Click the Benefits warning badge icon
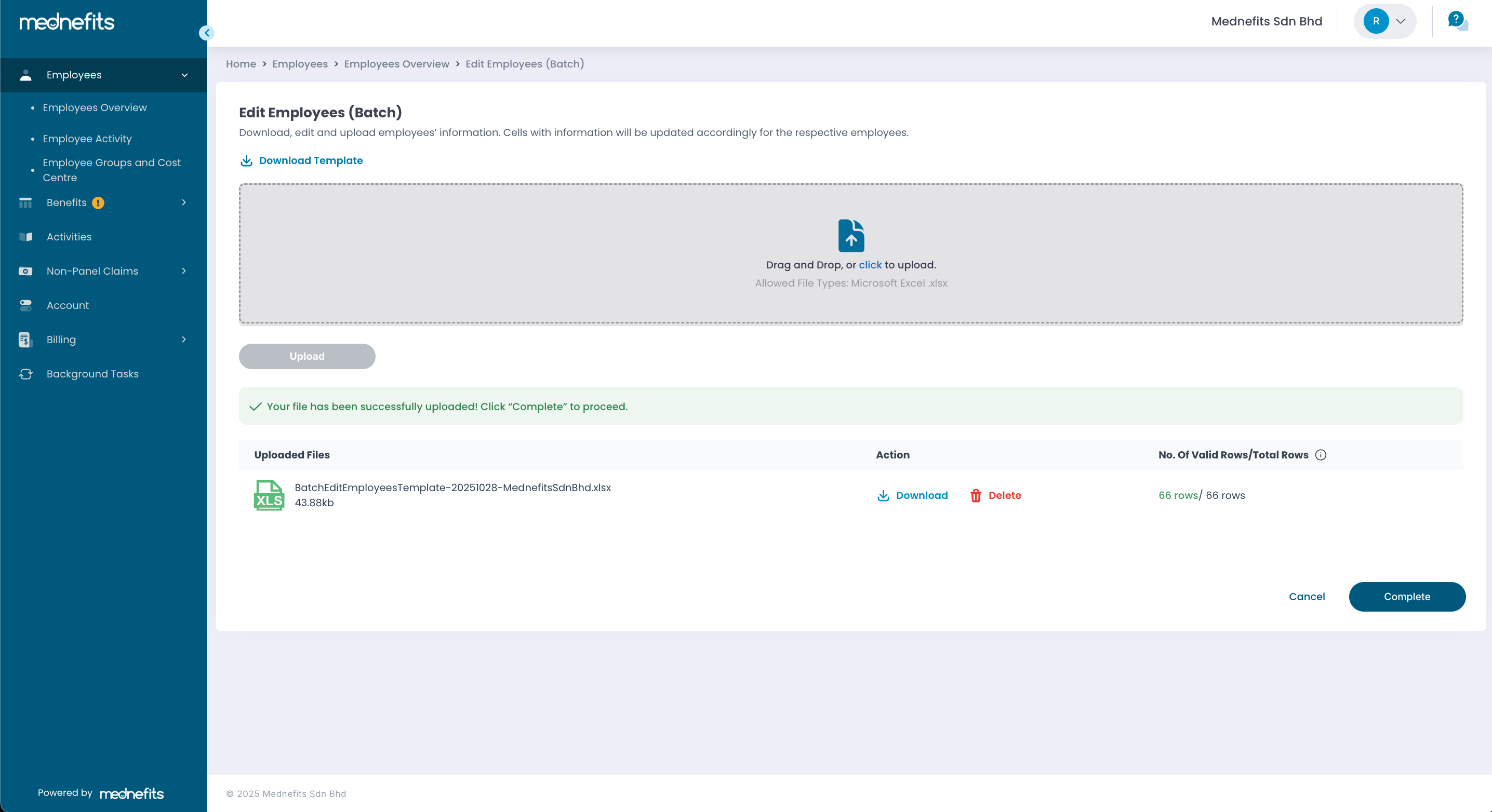This screenshot has height=812, width=1492. click(x=99, y=202)
